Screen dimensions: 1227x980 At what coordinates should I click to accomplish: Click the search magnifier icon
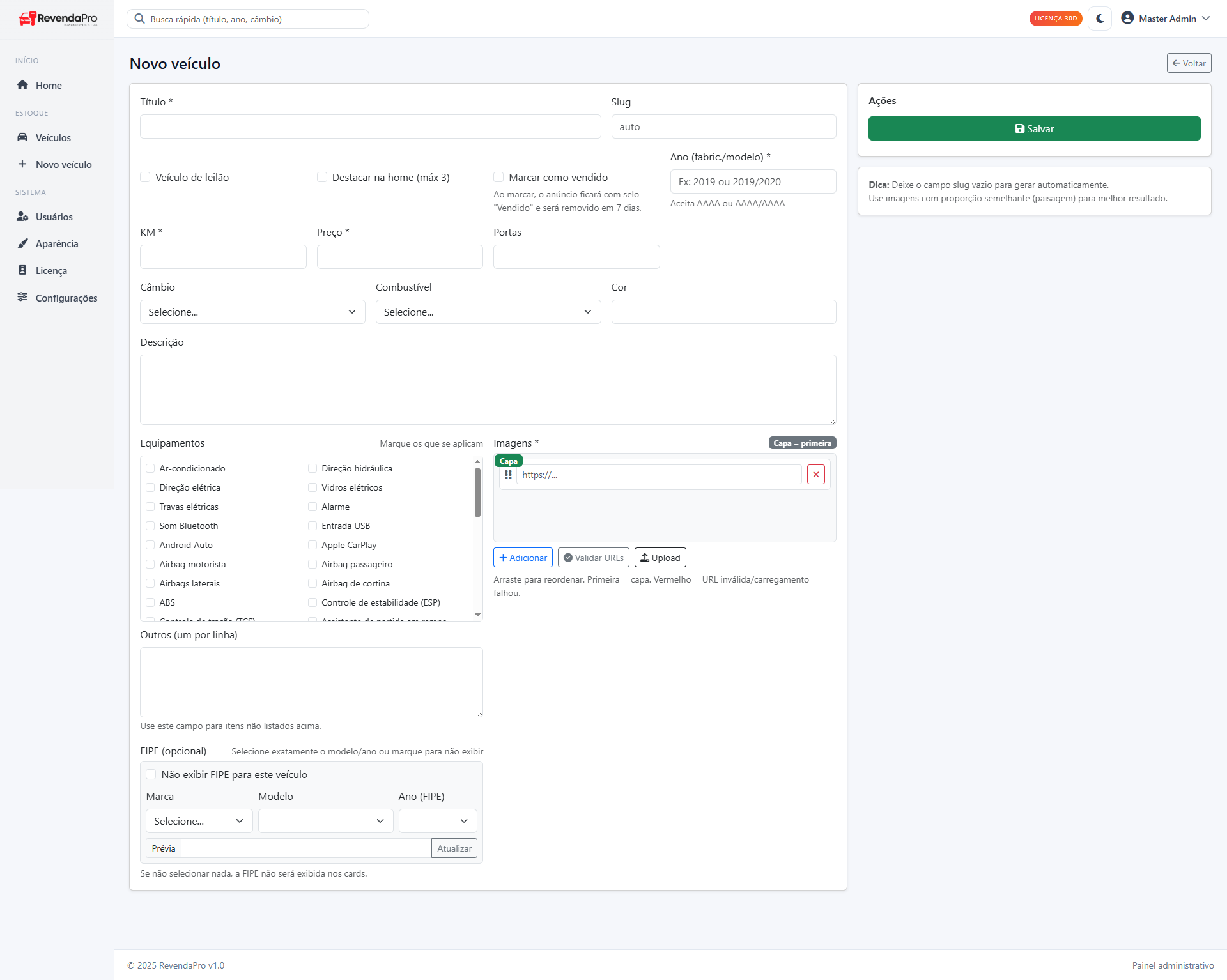coord(139,19)
